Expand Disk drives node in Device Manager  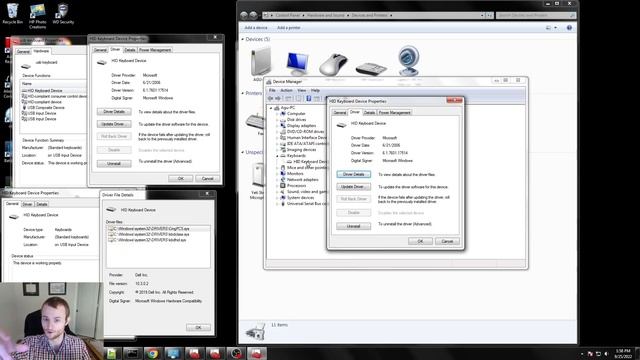pyautogui.click(x=277, y=120)
